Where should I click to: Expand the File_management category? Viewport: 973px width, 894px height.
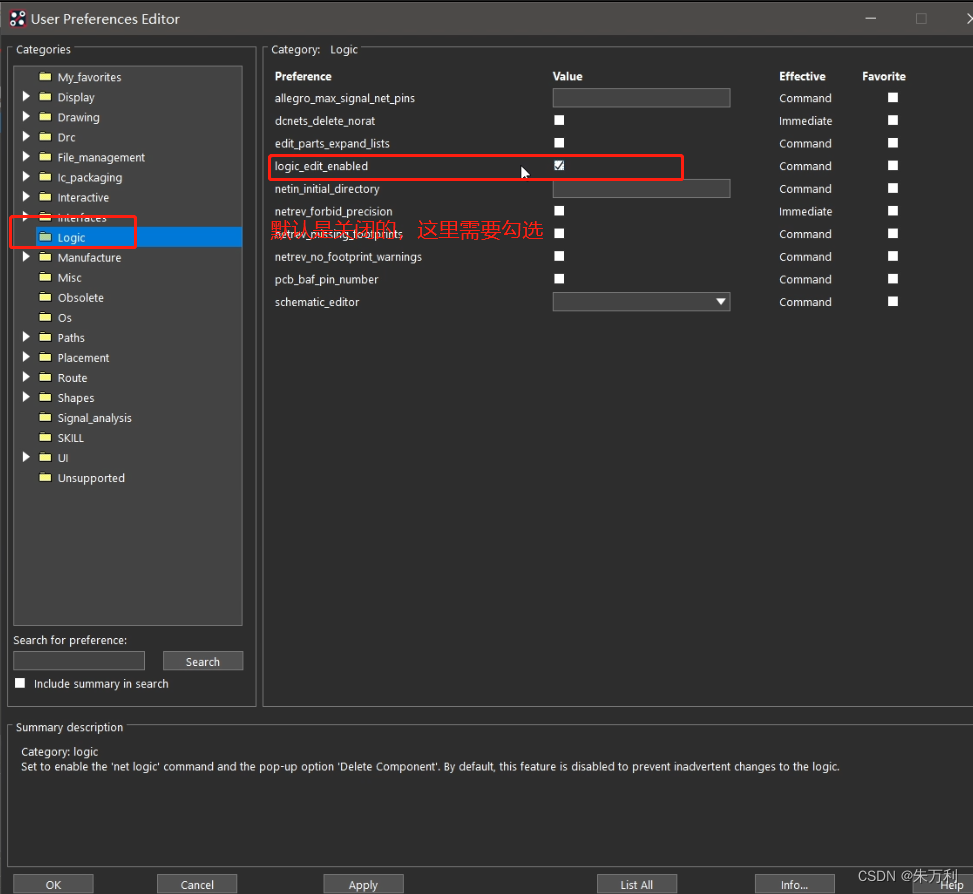pos(26,157)
